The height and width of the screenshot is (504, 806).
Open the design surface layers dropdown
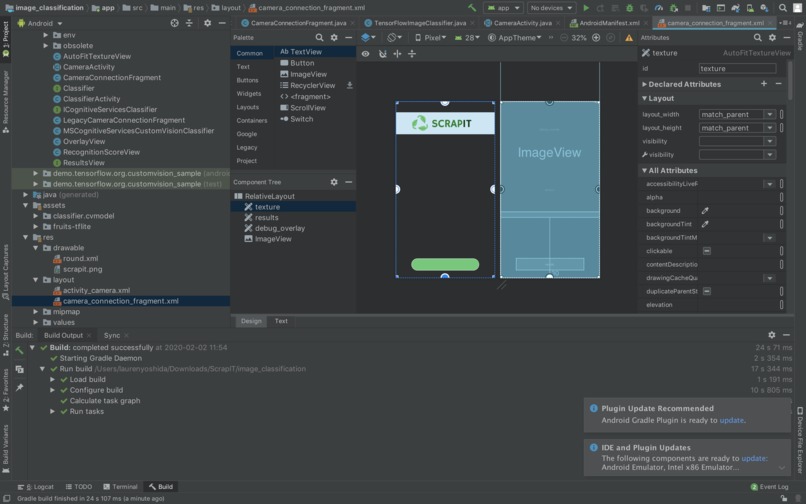(x=369, y=38)
